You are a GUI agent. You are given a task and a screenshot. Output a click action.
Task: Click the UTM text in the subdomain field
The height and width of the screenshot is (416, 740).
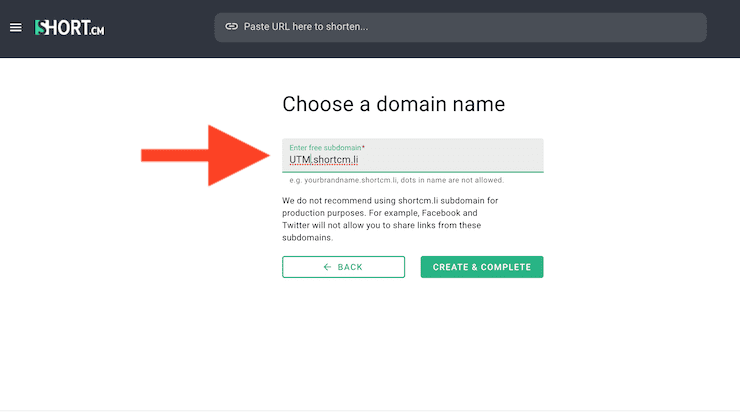(x=300, y=160)
